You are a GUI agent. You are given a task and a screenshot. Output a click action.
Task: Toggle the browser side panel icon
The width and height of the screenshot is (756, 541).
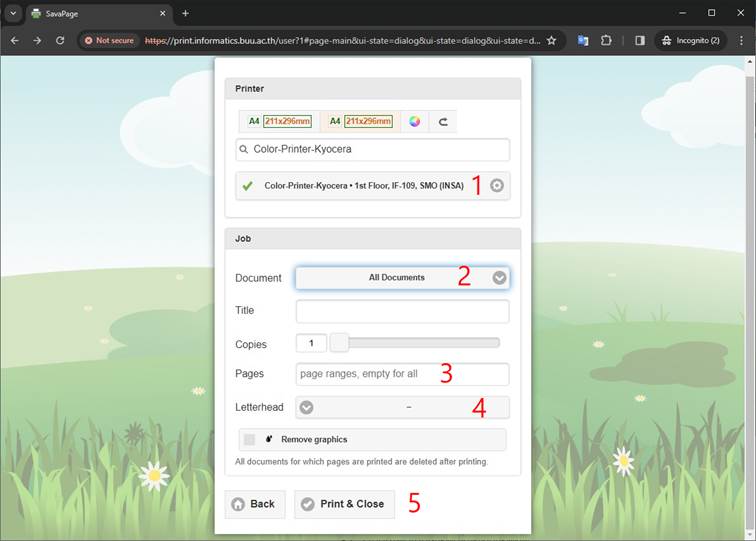[640, 40]
